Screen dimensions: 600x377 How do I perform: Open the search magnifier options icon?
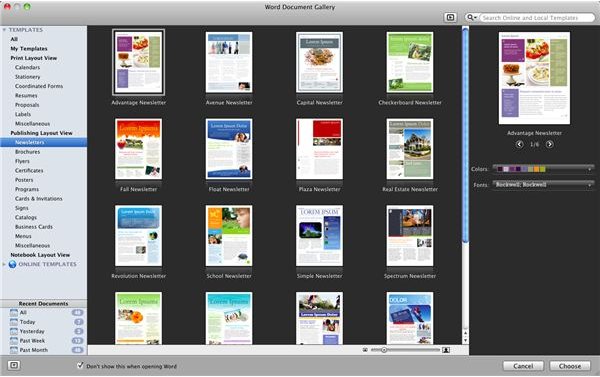[471, 18]
